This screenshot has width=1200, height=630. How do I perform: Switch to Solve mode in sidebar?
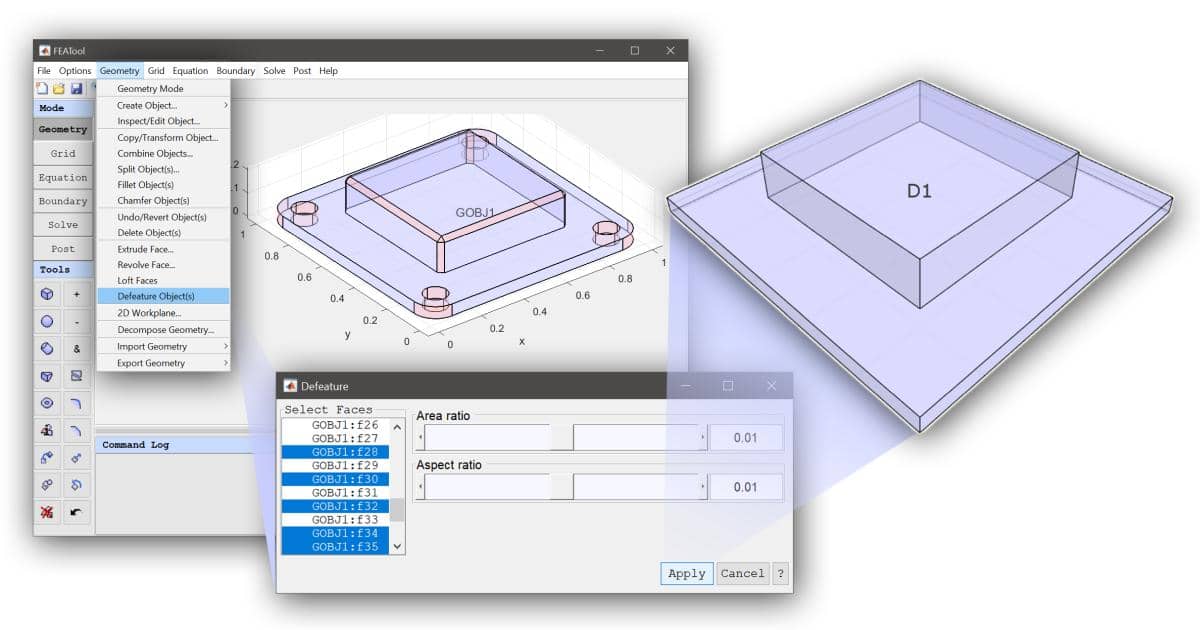(x=63, y=225)
